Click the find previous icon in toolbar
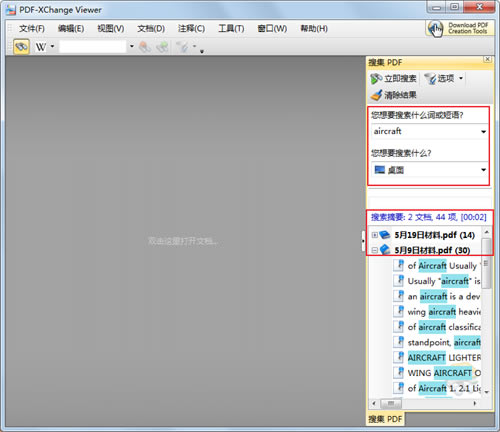 (145, 47)
